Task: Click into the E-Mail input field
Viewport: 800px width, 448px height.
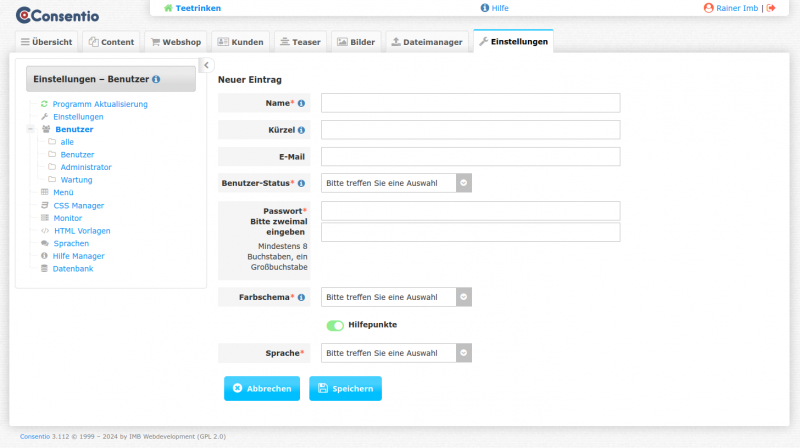Action: 470,157
